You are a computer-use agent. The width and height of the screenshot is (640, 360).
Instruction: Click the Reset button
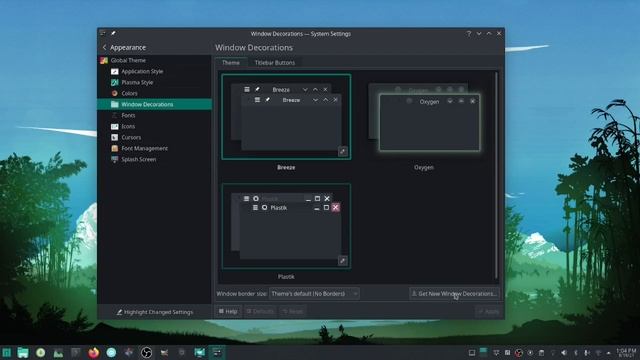coord(293,311)
